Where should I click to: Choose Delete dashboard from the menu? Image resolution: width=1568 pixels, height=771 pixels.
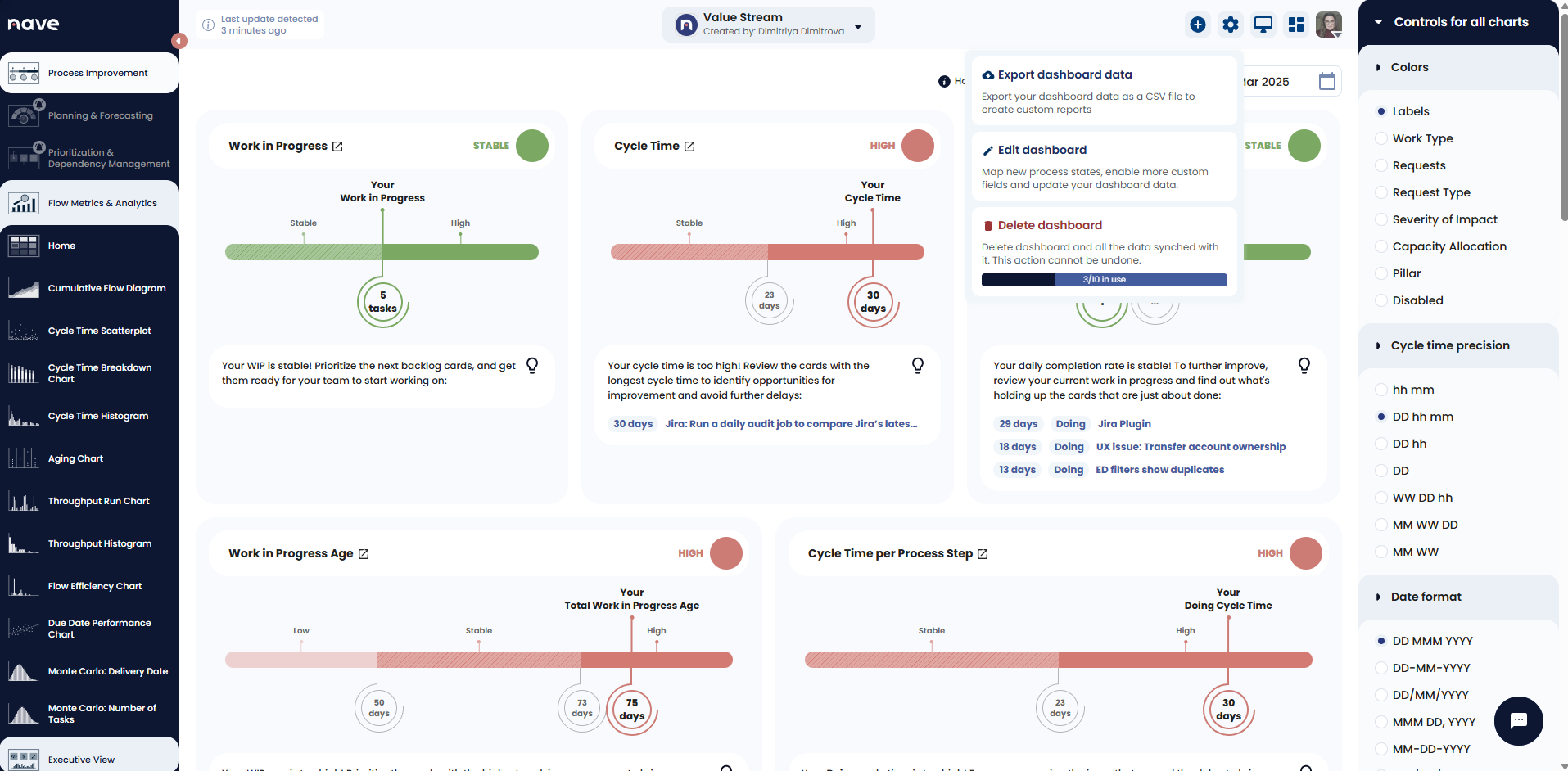(x=1049, y=225)
